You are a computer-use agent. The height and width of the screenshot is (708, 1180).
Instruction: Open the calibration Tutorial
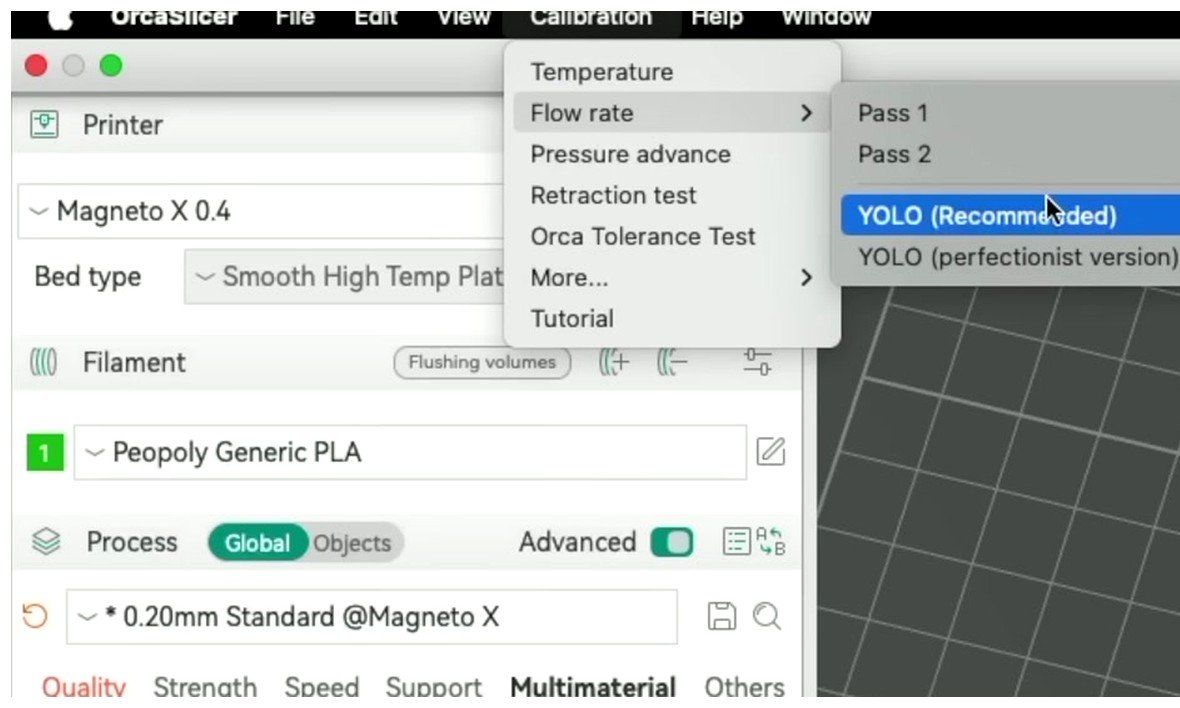672,318
